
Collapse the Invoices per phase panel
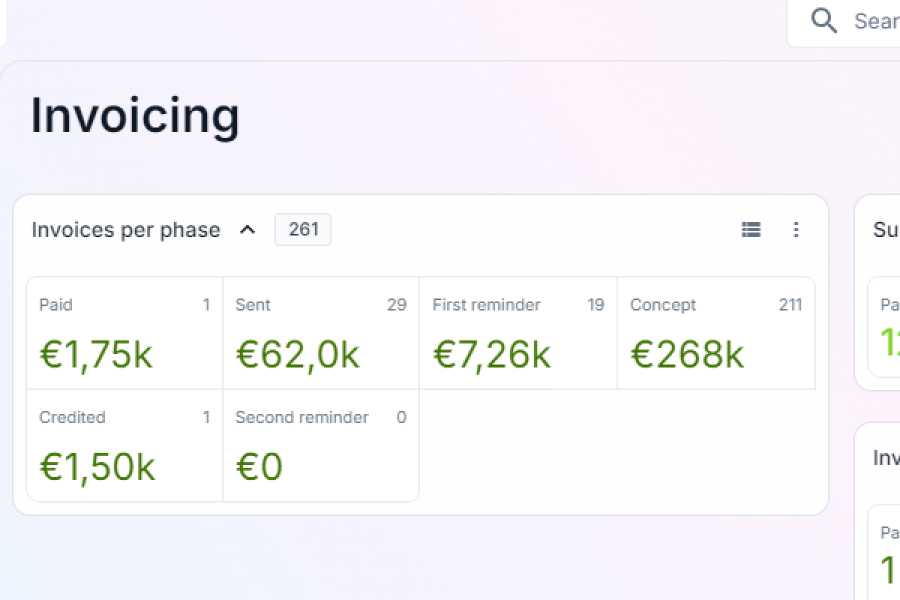(x=248, y=230)
